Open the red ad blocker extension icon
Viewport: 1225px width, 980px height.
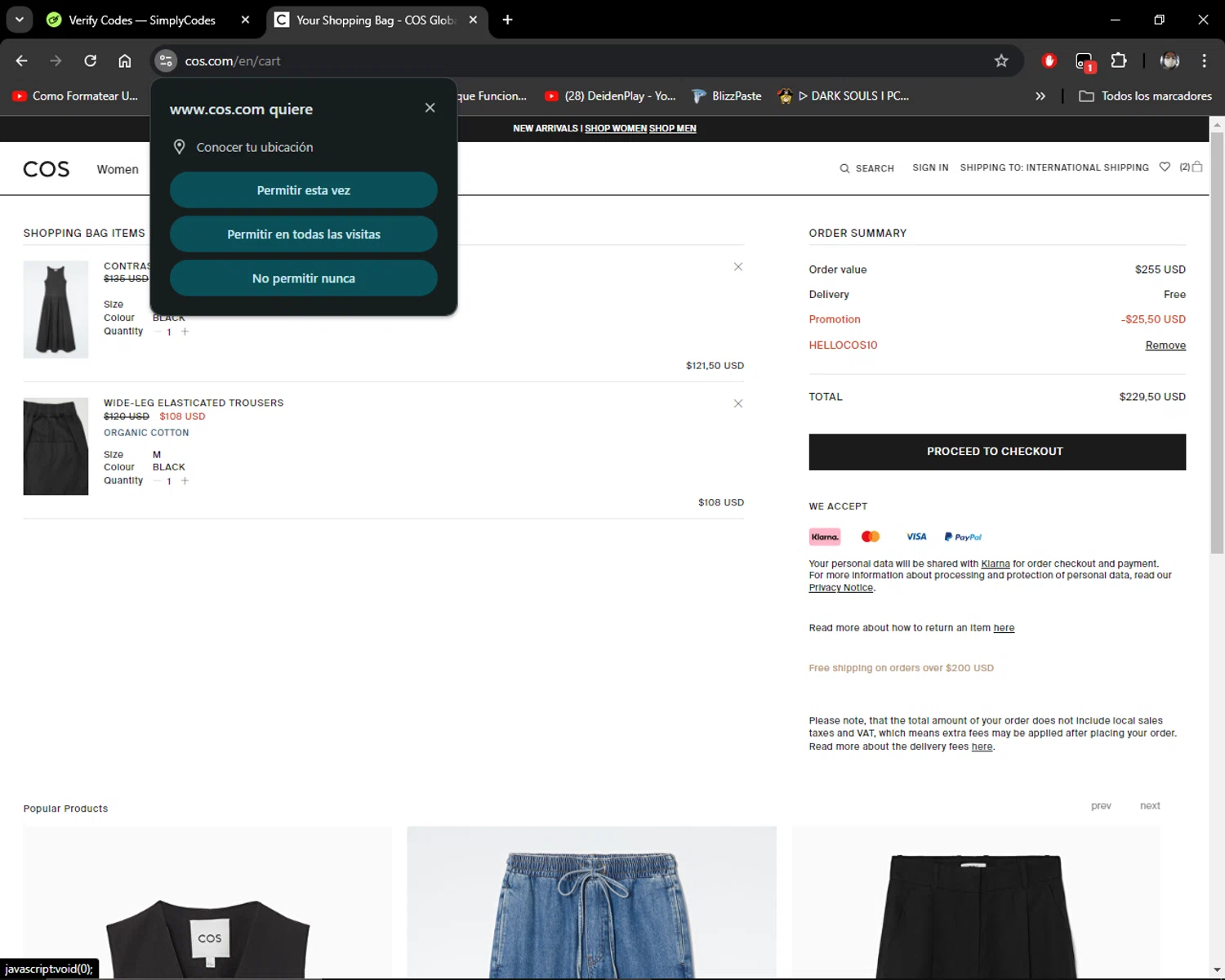pos(1049,60)
